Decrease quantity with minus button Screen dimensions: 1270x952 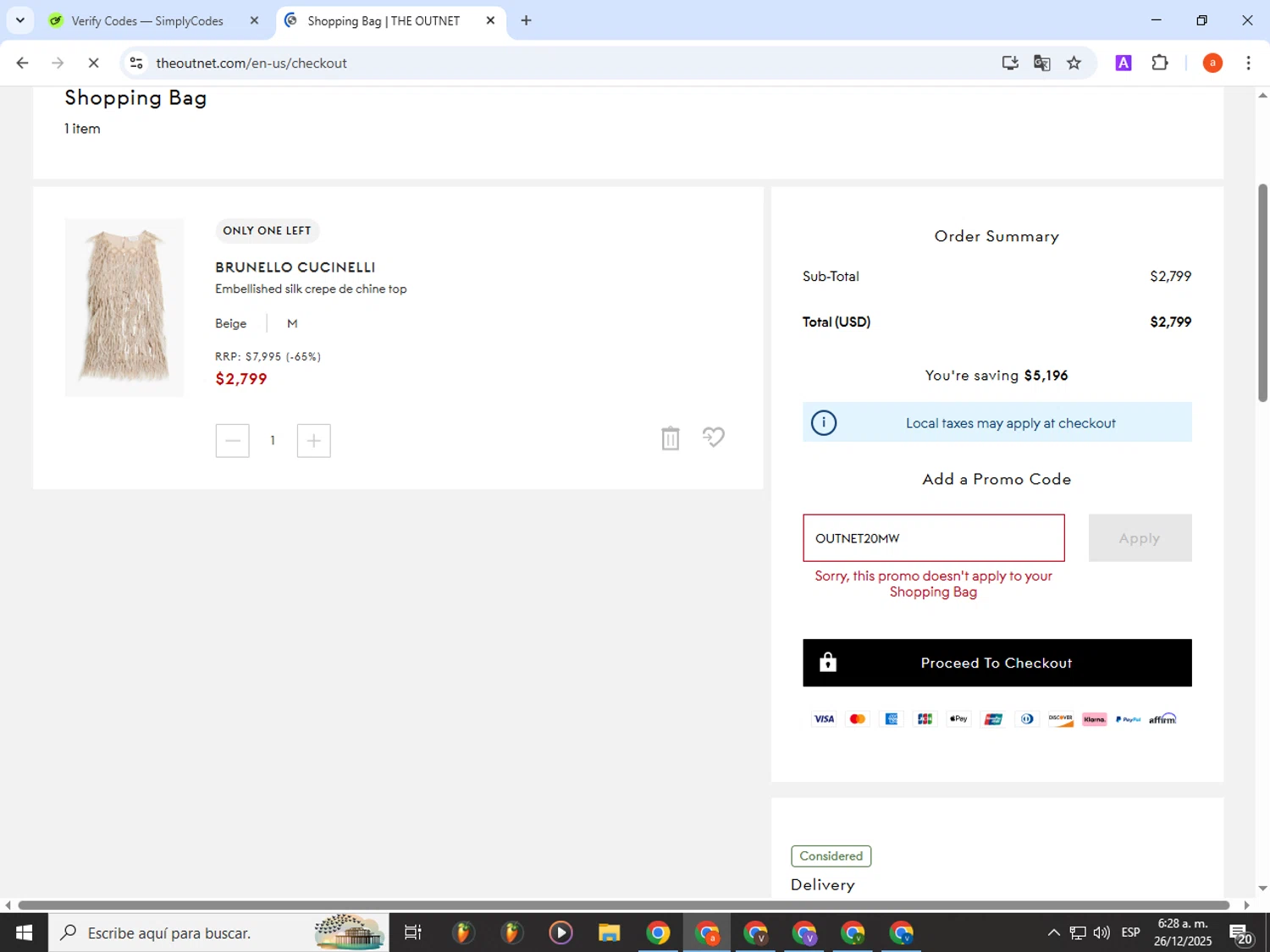[232, 440]
